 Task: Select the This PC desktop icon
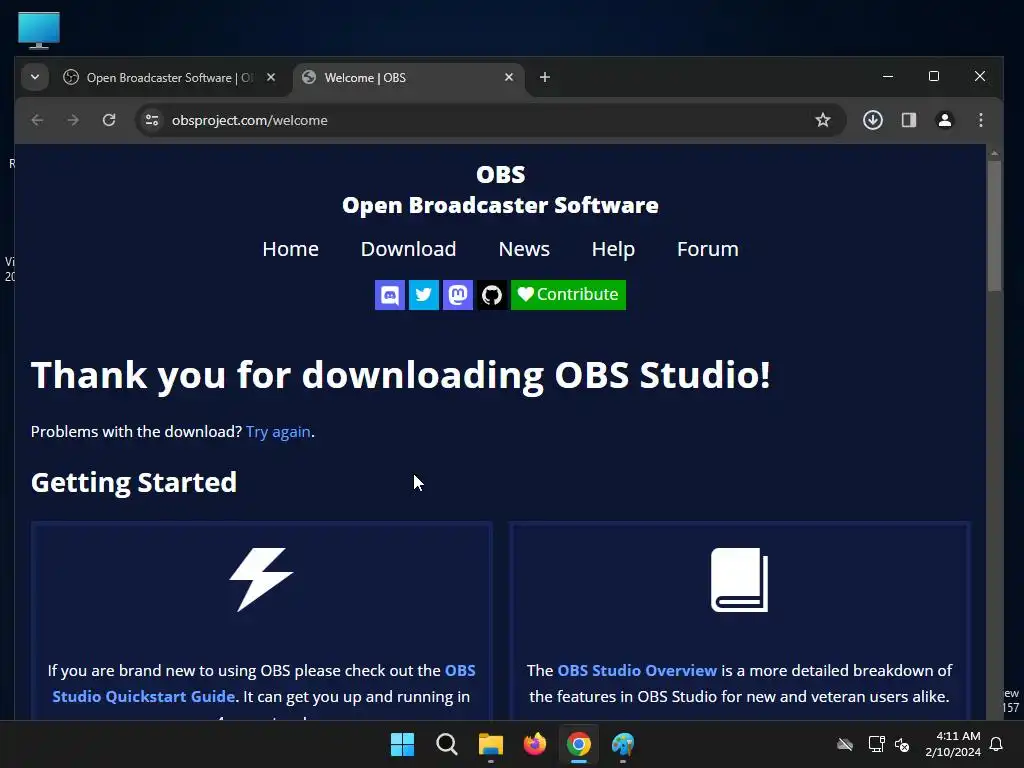(x=39, y=31)
